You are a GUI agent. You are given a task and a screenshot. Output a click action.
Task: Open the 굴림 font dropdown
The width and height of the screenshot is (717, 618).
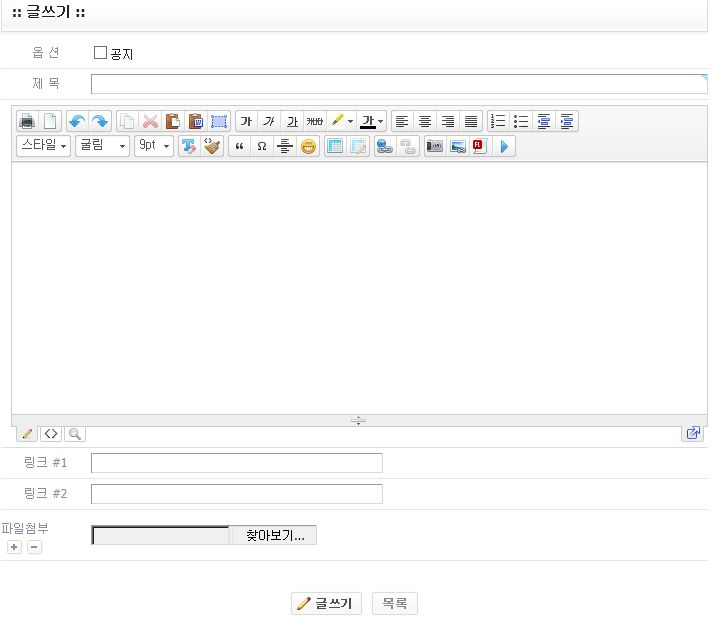click(x=102, y=146)
